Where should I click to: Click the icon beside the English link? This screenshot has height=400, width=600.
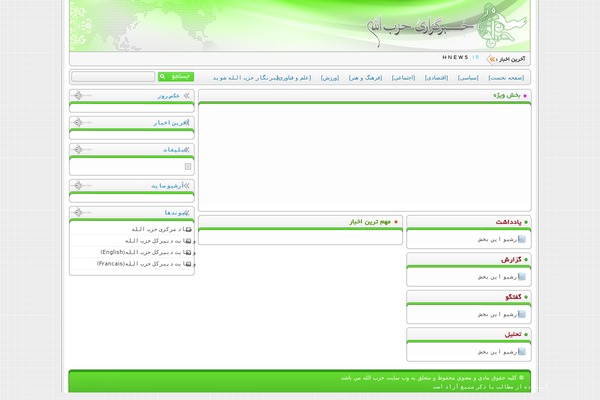coord(188,253)
